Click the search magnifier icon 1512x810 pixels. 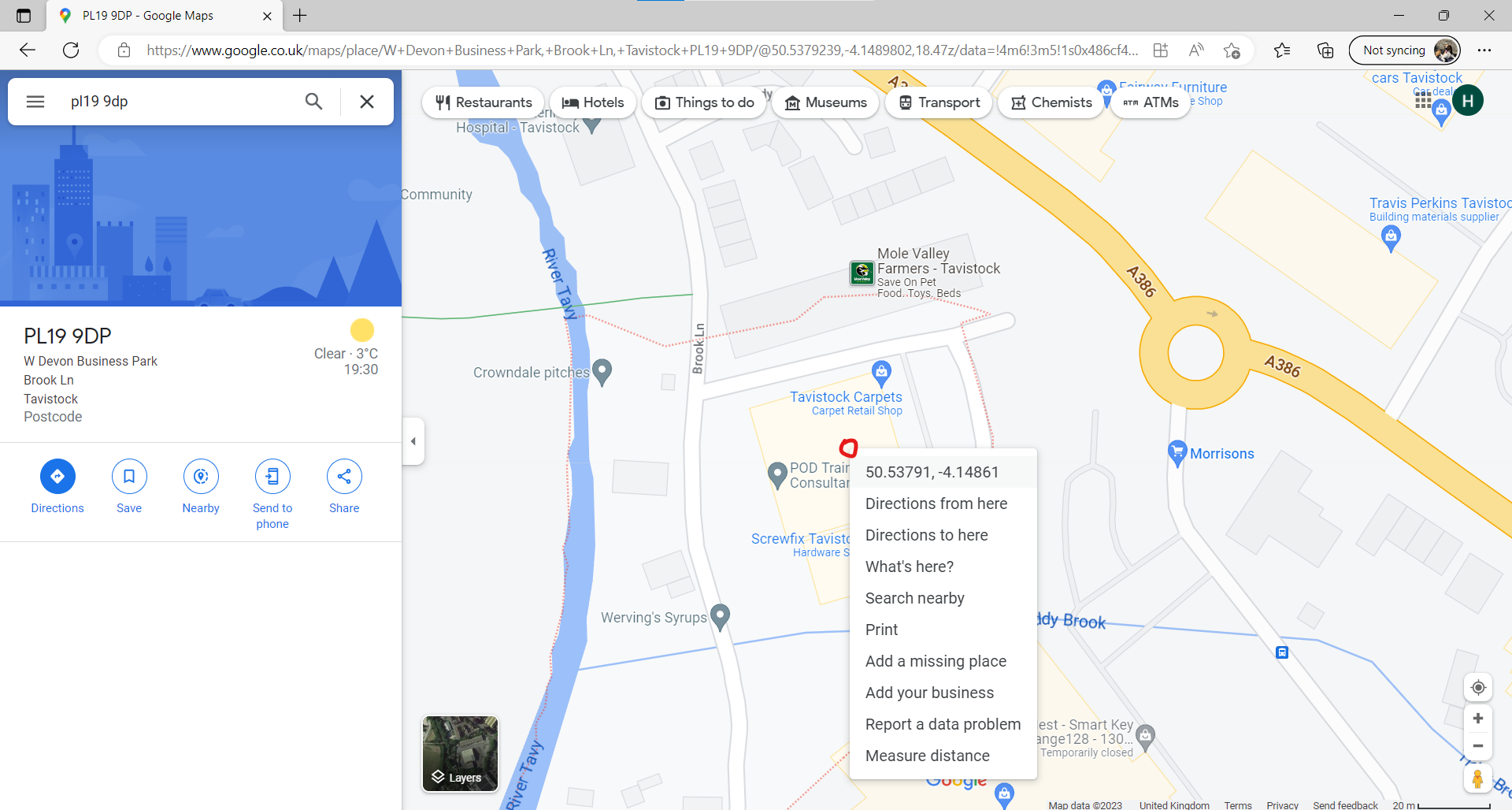[x=313, y=102]
